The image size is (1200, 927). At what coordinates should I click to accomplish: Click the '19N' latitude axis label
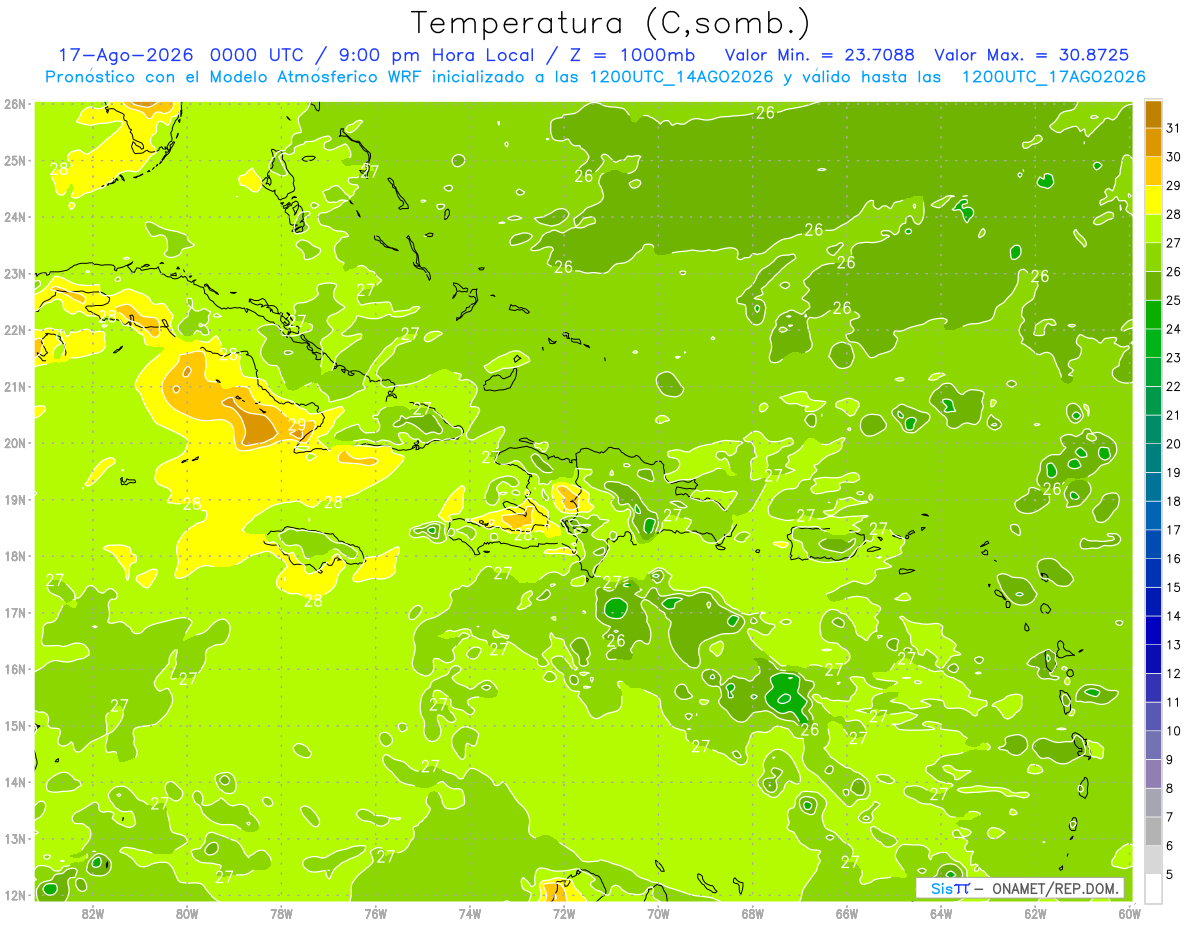15,499
